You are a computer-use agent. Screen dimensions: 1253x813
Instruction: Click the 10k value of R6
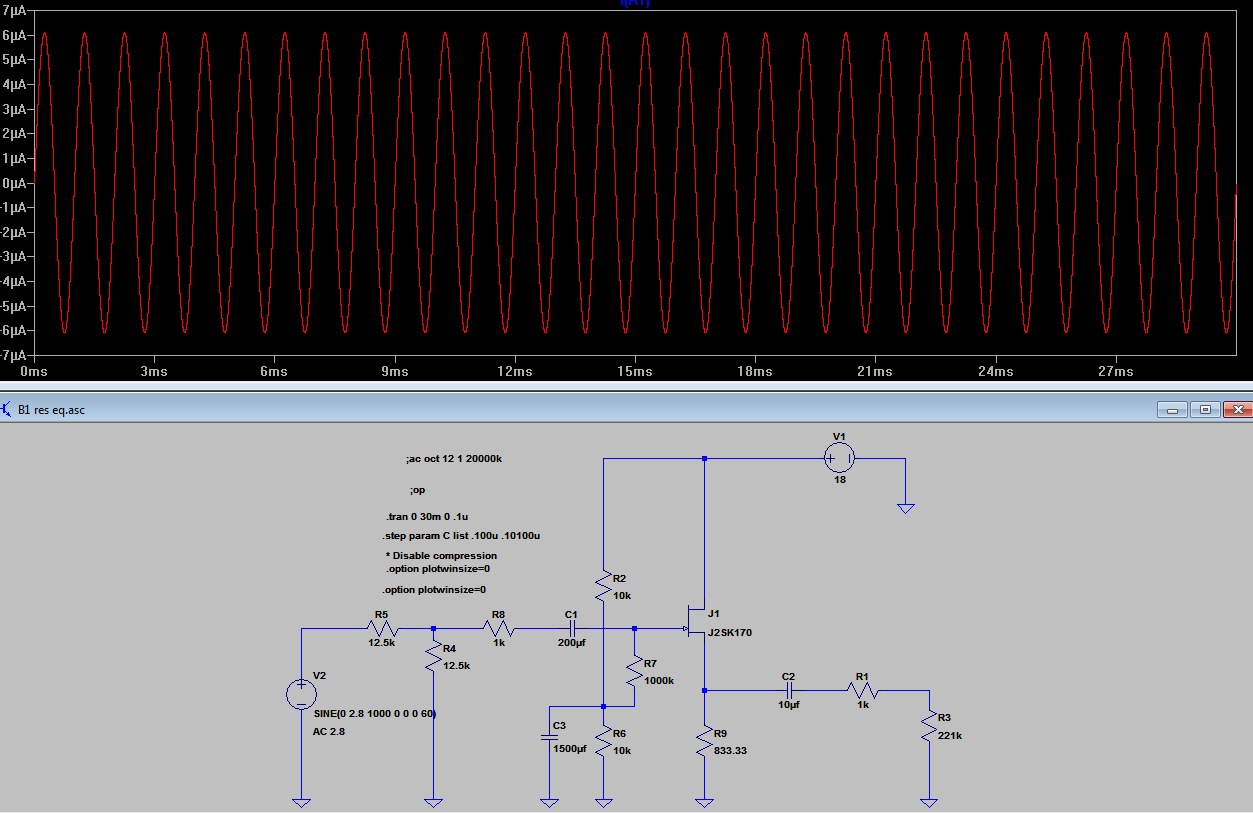[x=623, y=750]
